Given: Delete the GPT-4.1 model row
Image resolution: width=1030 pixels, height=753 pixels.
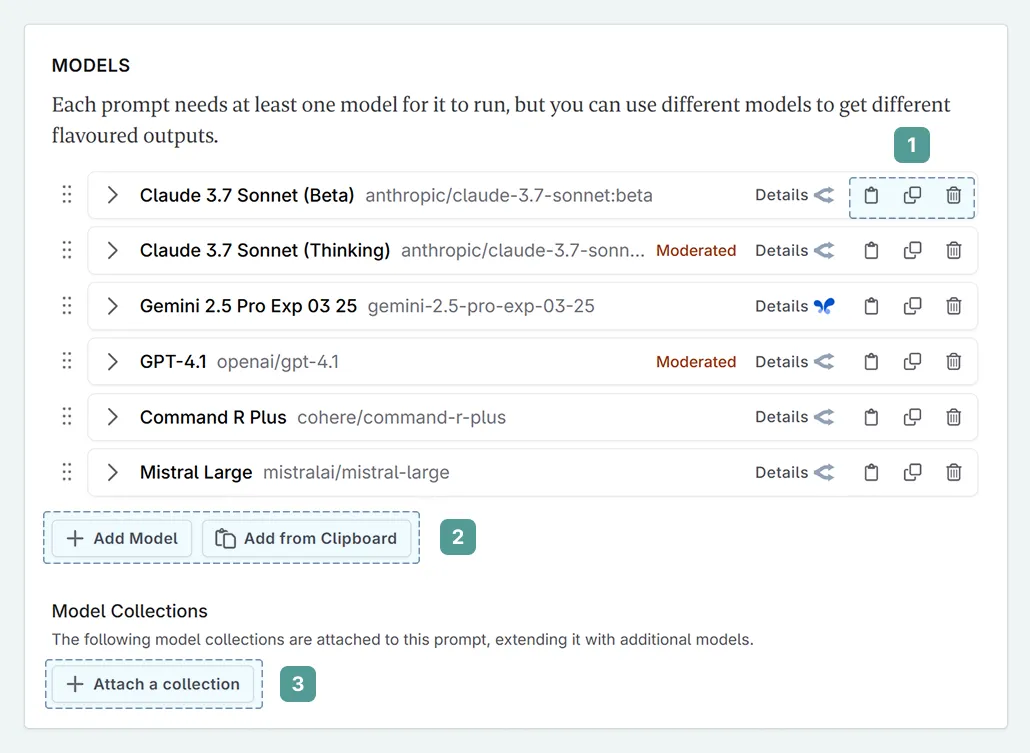Looking at the screenshot, I should click(954, 362).
